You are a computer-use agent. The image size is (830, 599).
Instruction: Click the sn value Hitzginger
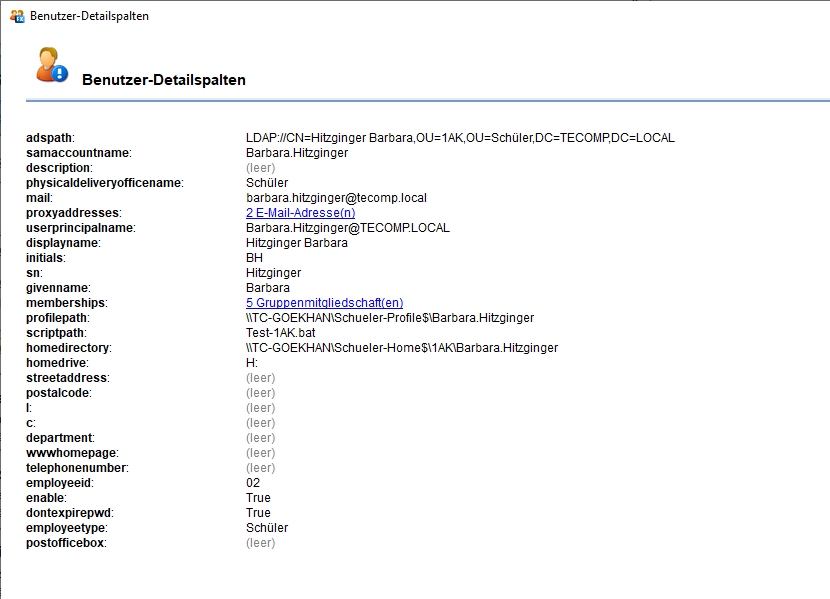pyautogui.click(x=273, y=273)
